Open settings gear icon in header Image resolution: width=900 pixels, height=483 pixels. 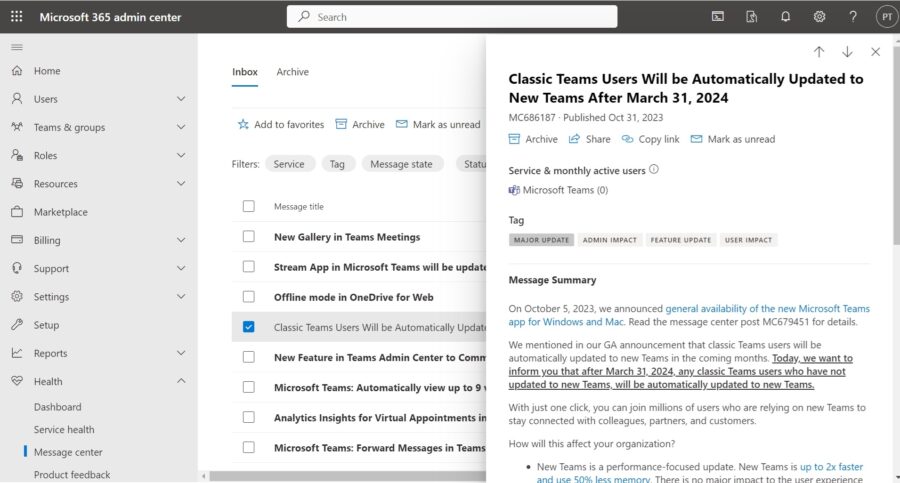coord(819,17)
